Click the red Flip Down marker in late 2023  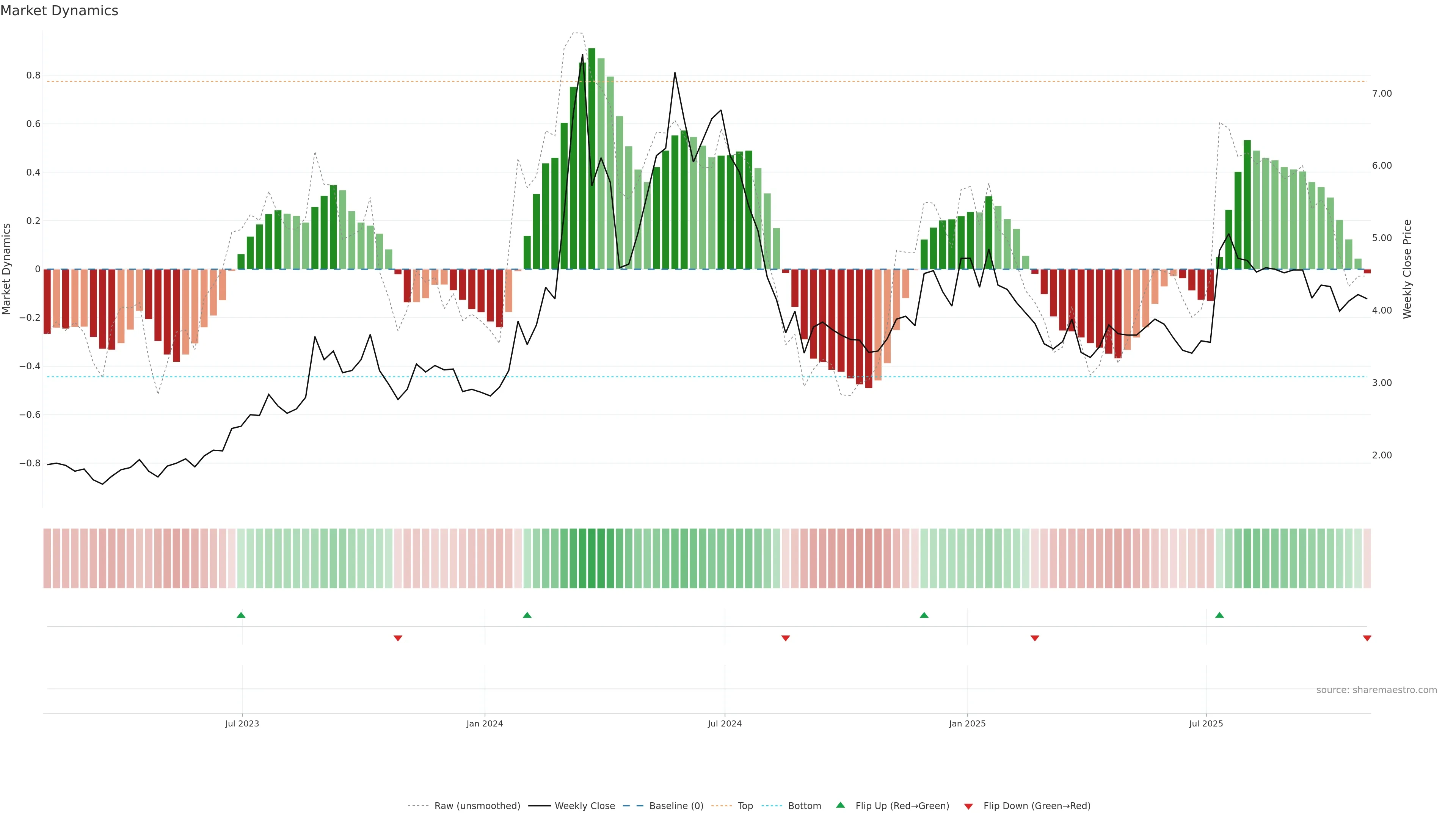coord(397,638)
